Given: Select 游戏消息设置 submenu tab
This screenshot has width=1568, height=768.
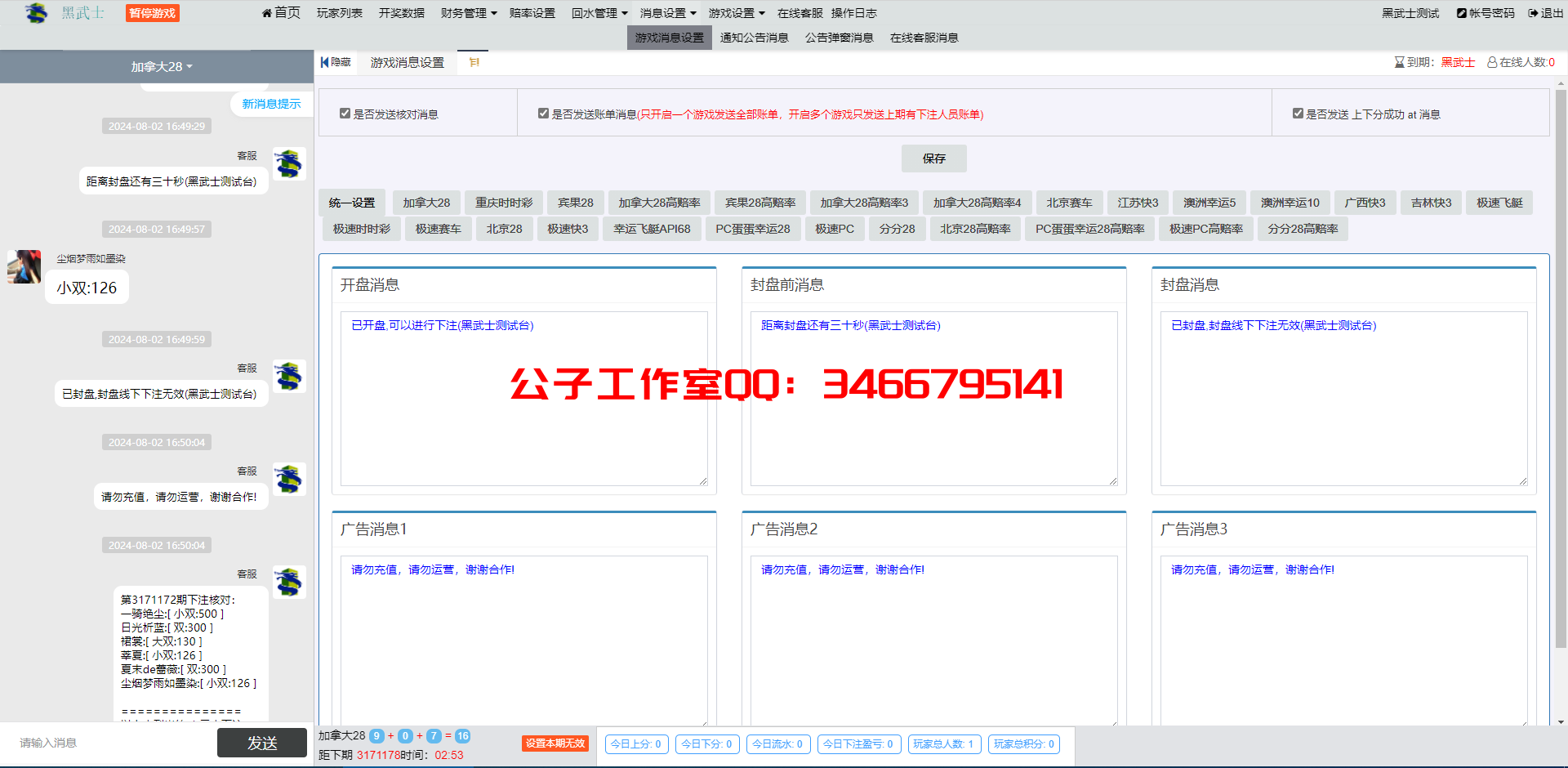Looking at the screenshot, I should (670, 38).
